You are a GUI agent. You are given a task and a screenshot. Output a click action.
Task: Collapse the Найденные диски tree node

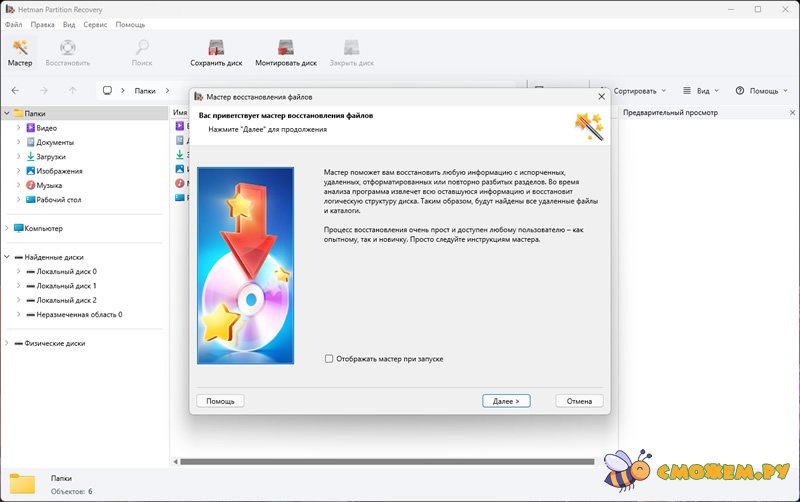(x=7, y=257)
